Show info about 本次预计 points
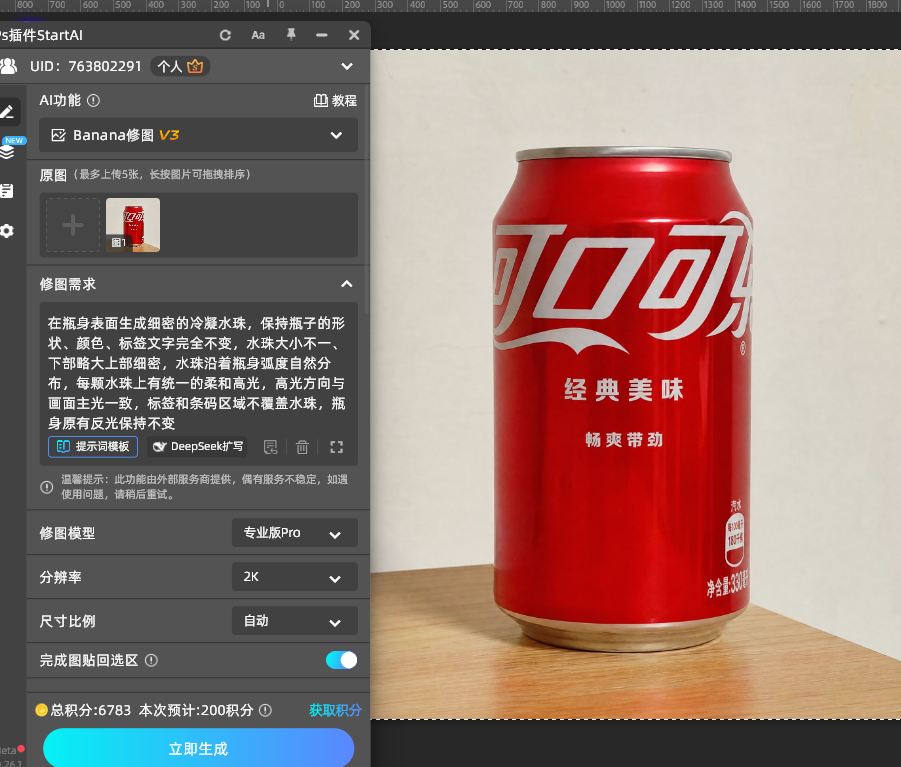The height and width of the screenshot is (767, 901). tap(265, 710)
